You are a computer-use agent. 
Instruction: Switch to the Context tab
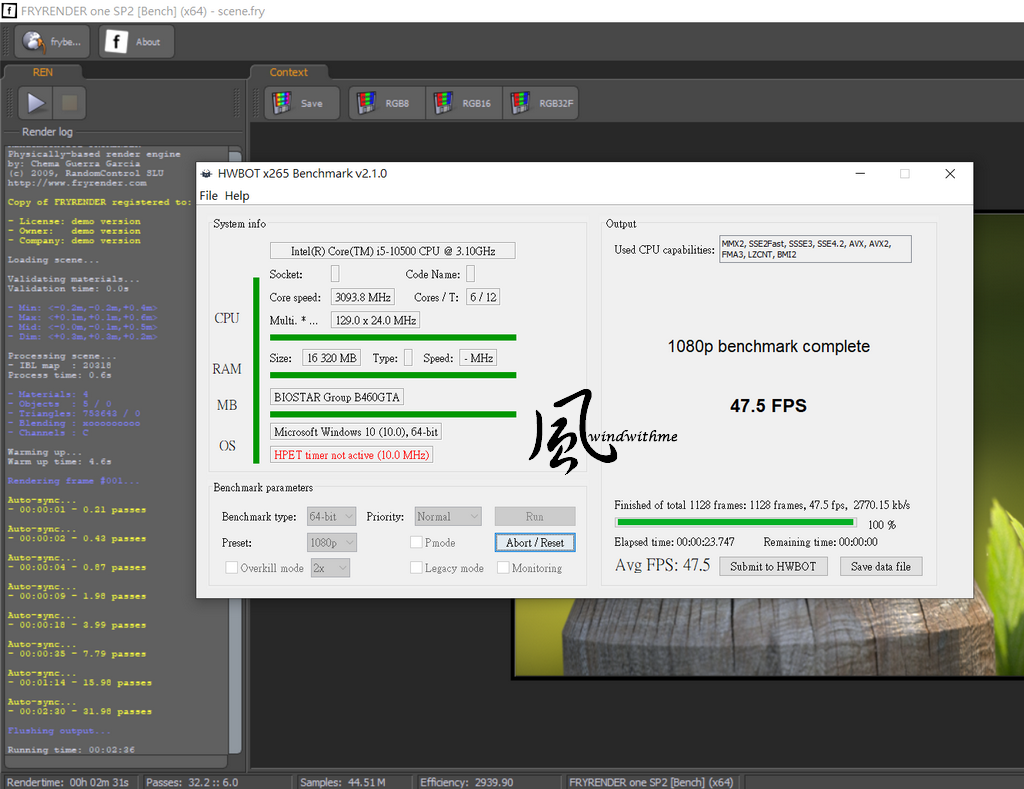pyautogui.click(x=289, y=72)
